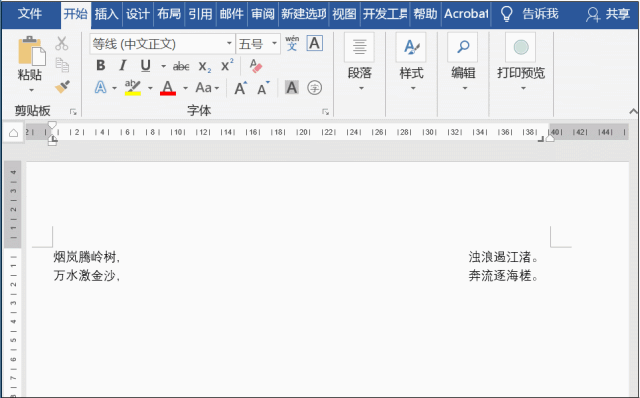Click the character border A icon

click(x=315, y=43)
